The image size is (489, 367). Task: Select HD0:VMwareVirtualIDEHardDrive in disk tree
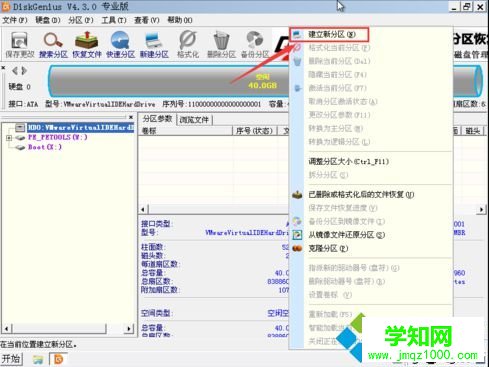pos(80,128)
